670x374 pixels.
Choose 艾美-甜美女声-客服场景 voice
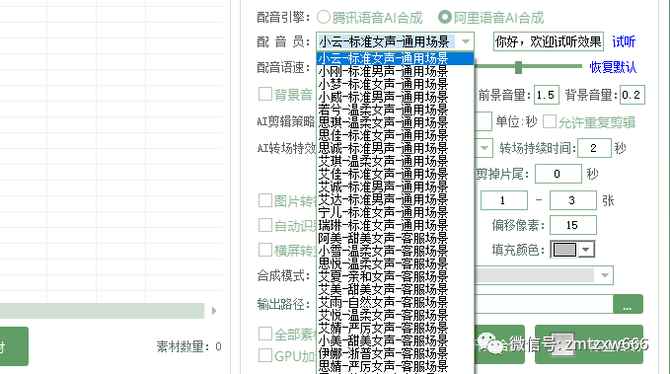(x=395, y=289)
